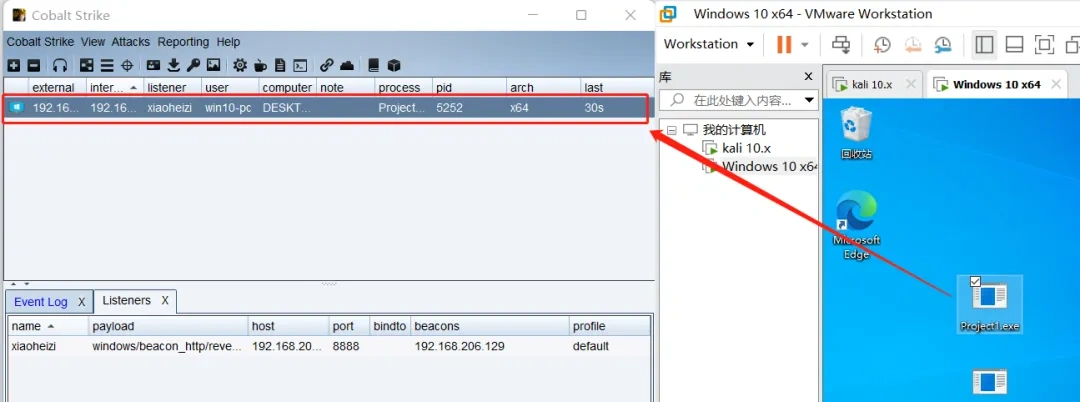Click the library search input field

739,100
